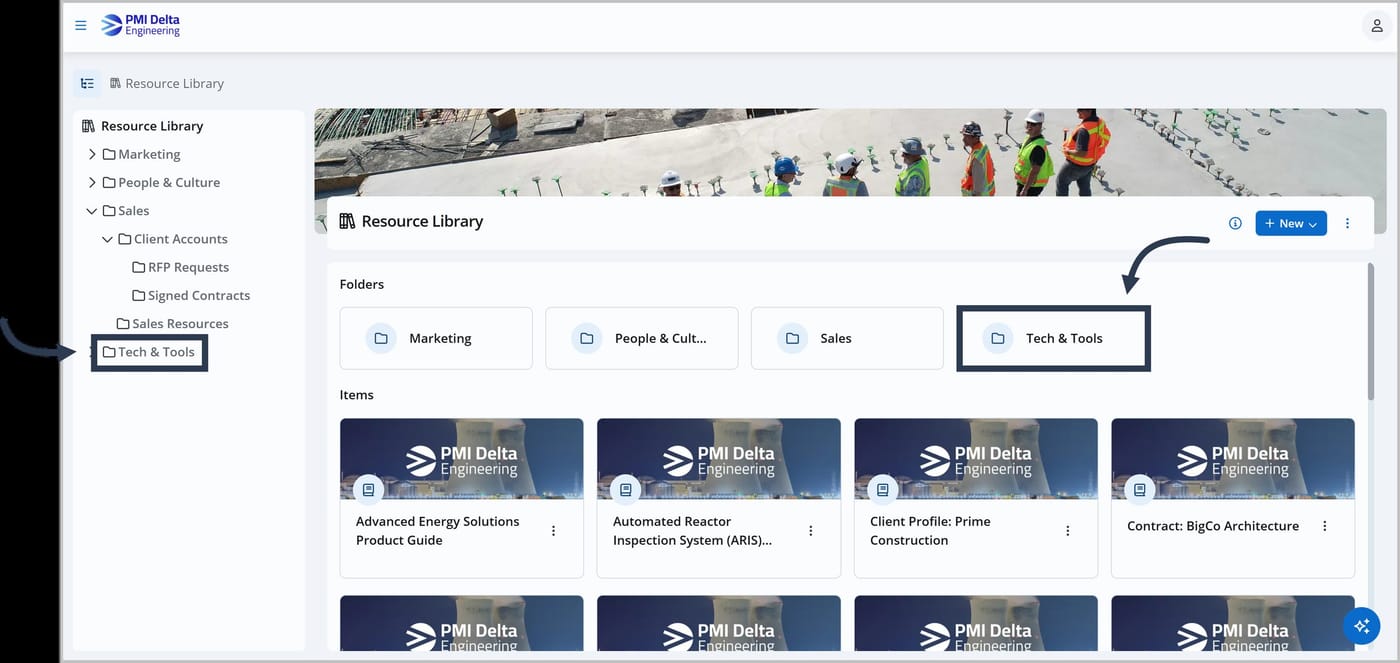Viewport: 1400px width, 663px height.
Task: Select Resource Library root in tree
Action: [x=143, y=126]
